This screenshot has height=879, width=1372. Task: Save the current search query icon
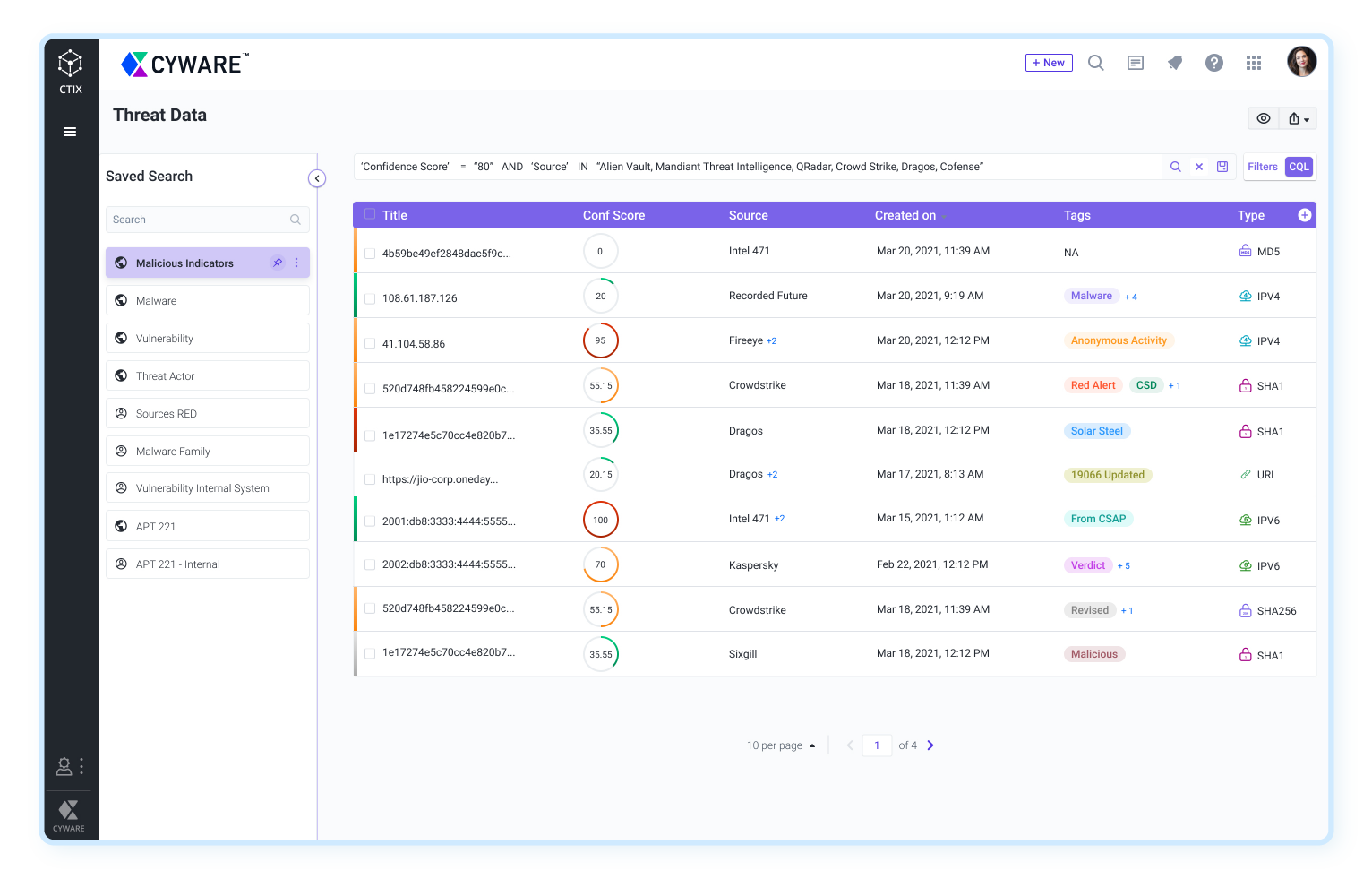tap(1222, 167)
